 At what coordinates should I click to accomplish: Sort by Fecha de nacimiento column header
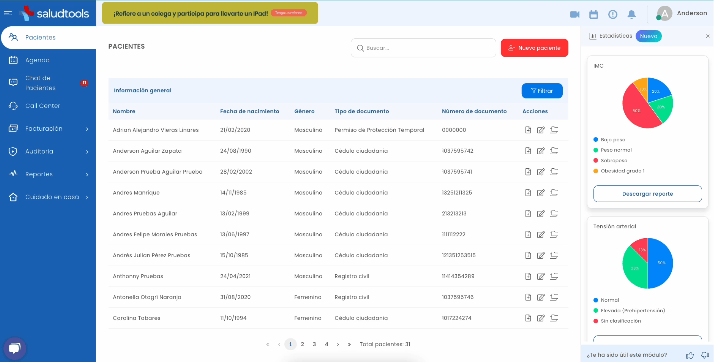(250, 111)
